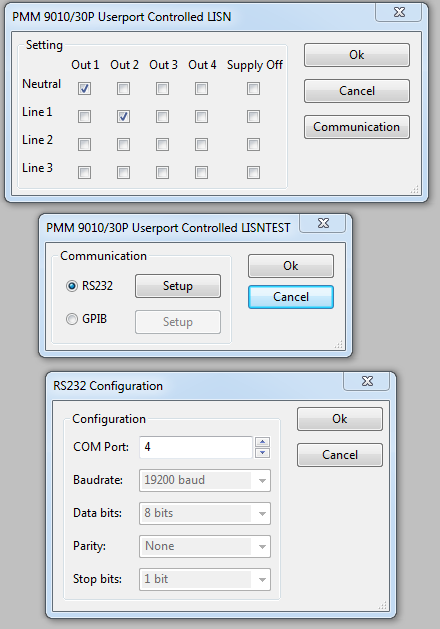Screen dimensions: 440x629
Task: Increase COM Port with up arrow
Action: (263, 442)
